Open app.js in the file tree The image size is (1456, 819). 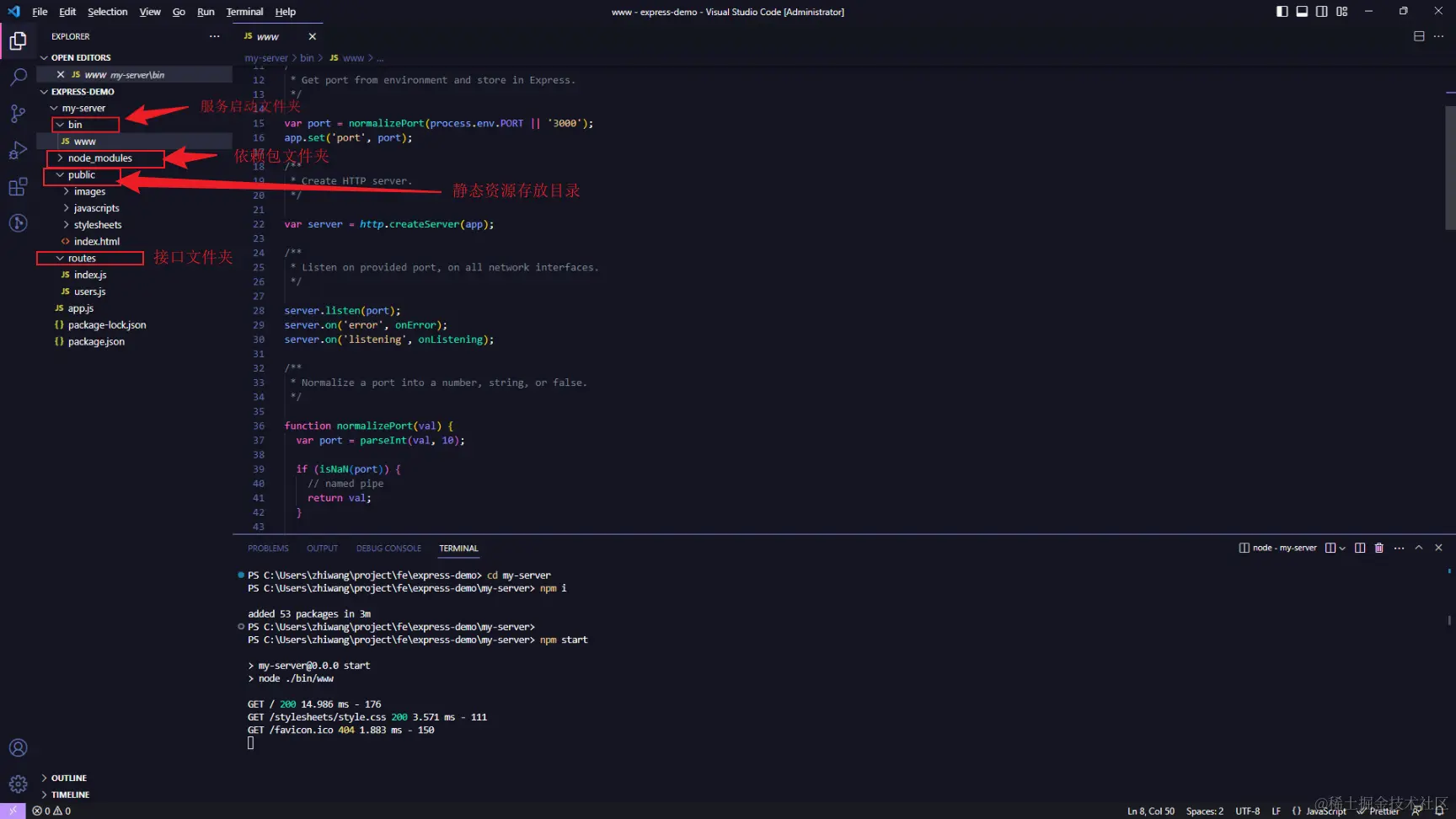tap(80, 308)
